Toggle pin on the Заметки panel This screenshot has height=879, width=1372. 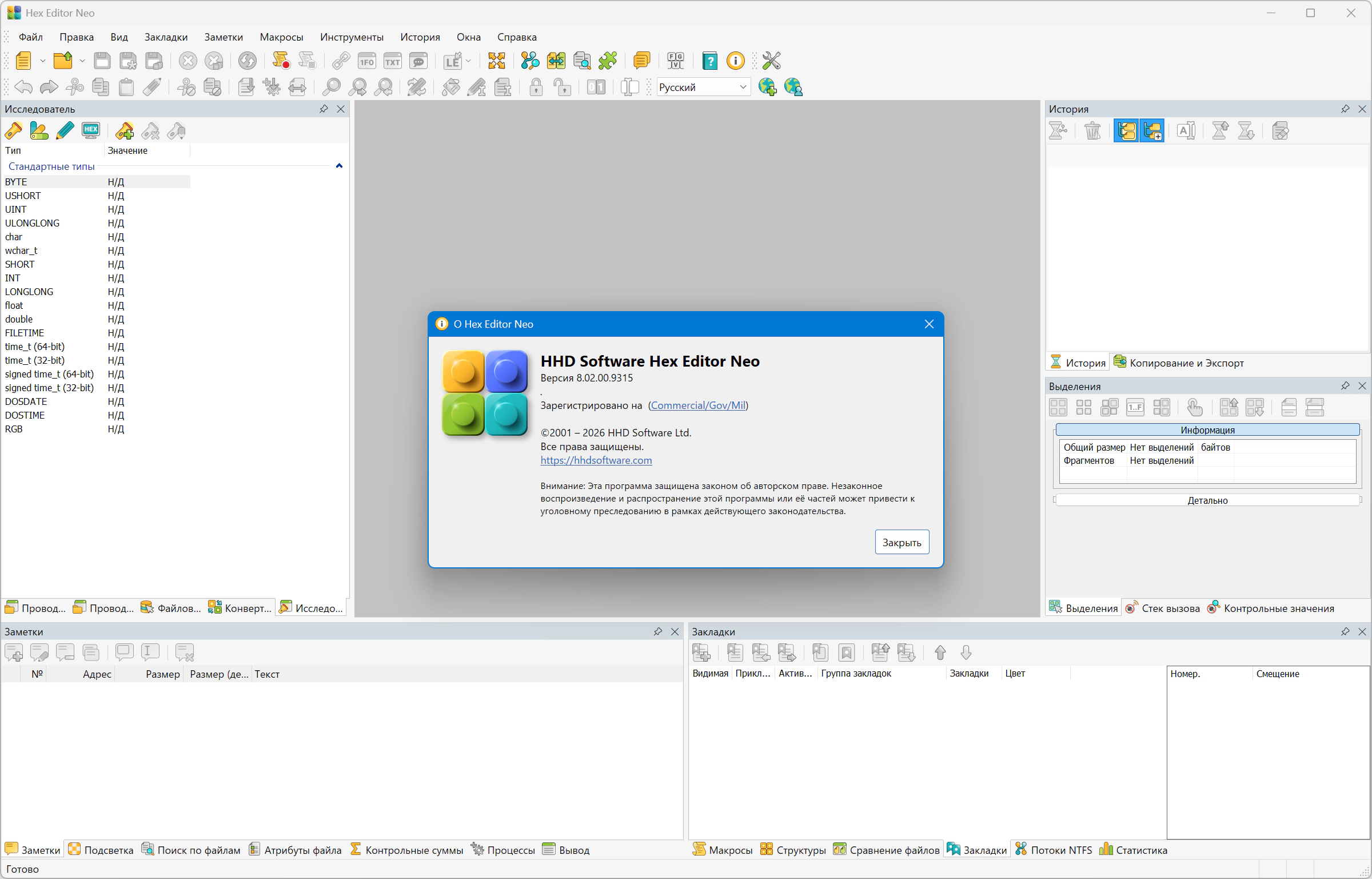point(657,631)
